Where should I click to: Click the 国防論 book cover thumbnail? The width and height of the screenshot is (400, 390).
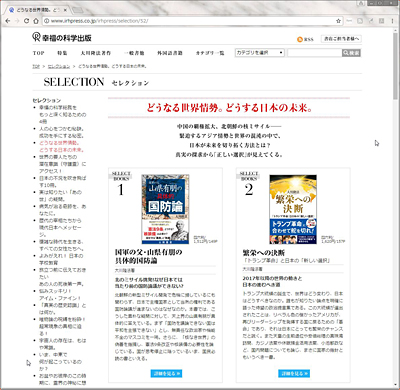(x=165, y=209)
